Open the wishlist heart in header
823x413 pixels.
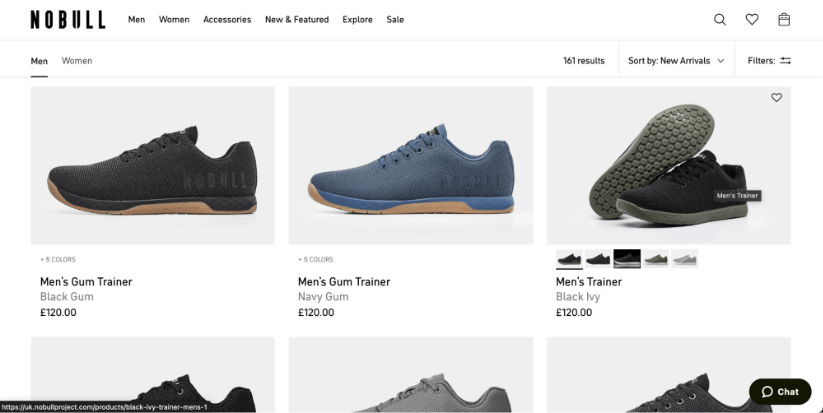[752, 19]
